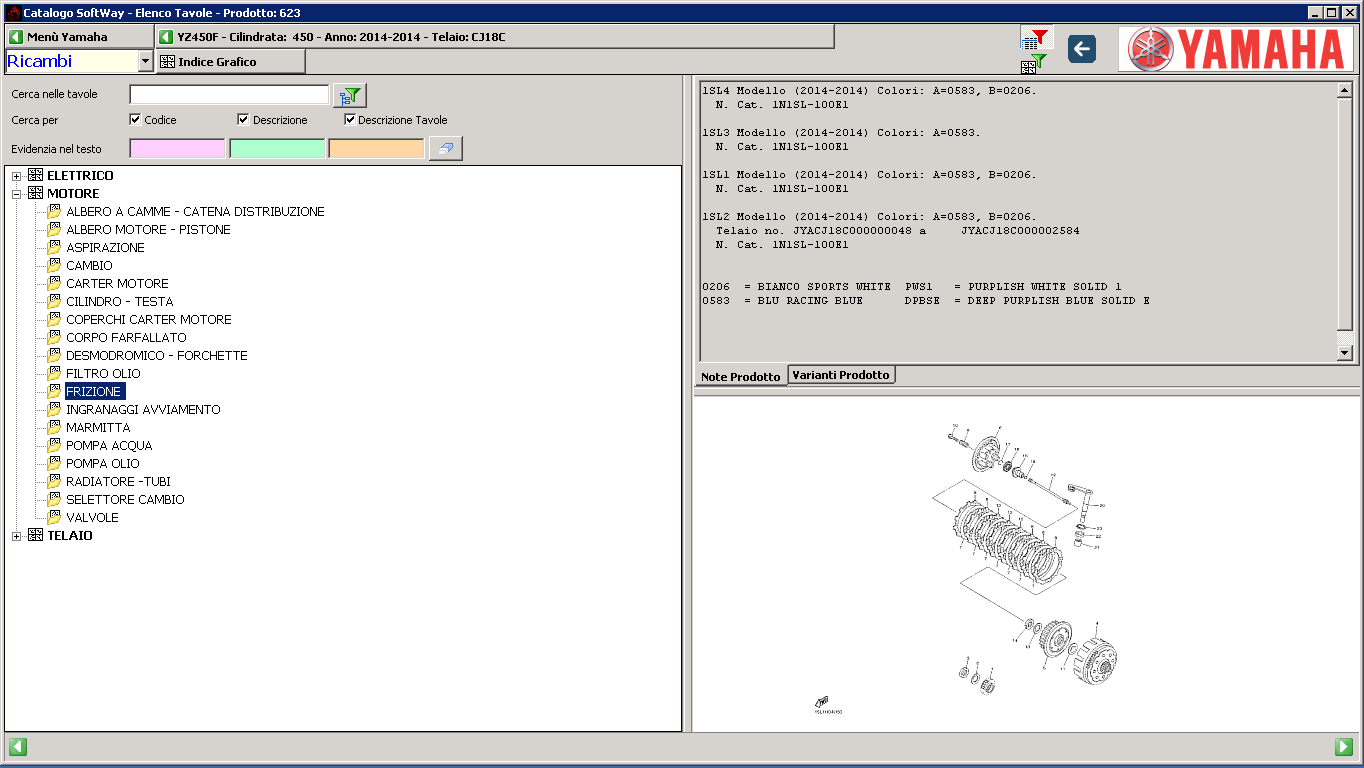Screen dimensions: 1364x768
Task: Click the TELAIO category label
Action: click(70, 535)
